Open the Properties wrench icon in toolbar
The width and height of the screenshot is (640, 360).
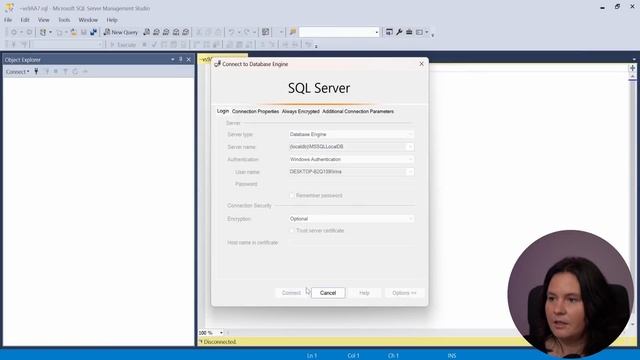(x=399, y=32)
